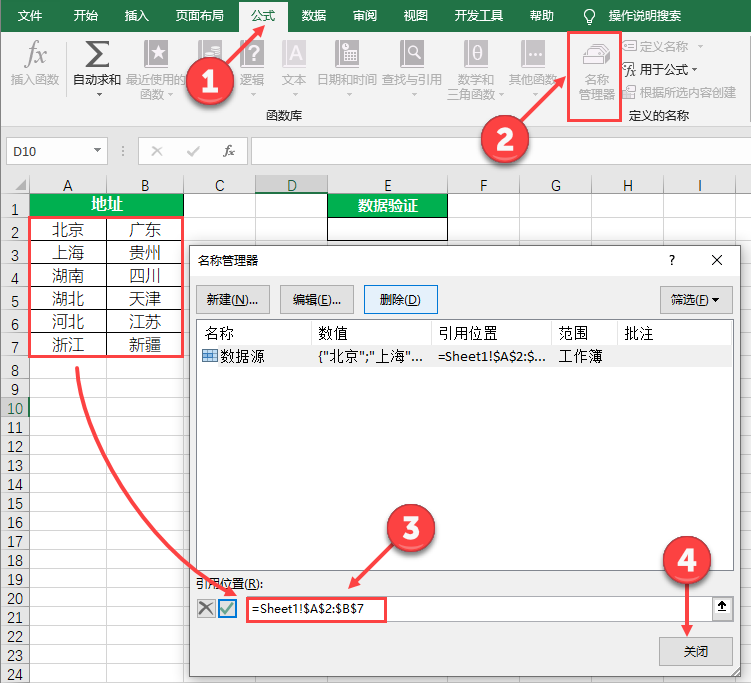Expand the Name Box dropdown arrow
The width and height of the screenshot is (751, 683).
pyautogui.click(x=98, y=151)
